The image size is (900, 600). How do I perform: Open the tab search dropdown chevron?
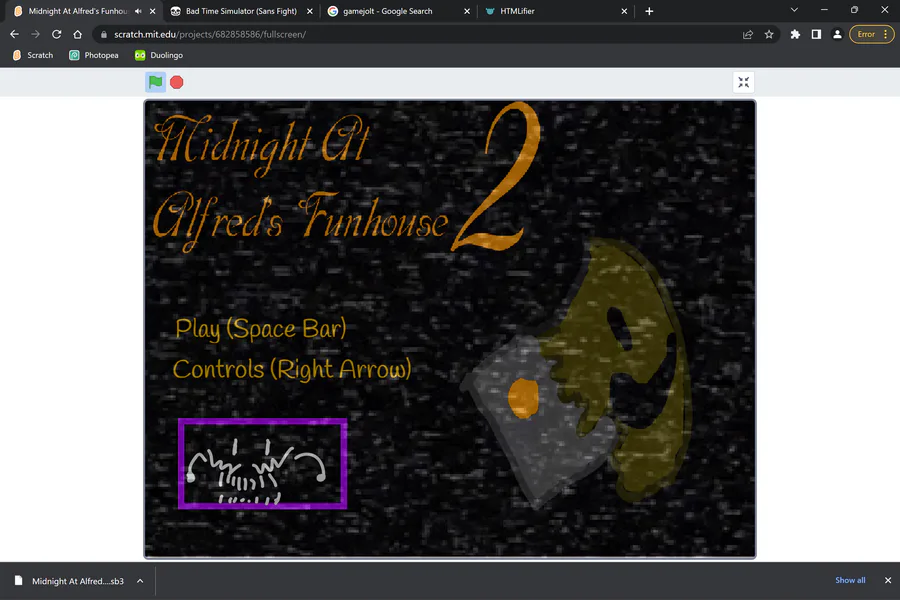(x=794, y=10)
